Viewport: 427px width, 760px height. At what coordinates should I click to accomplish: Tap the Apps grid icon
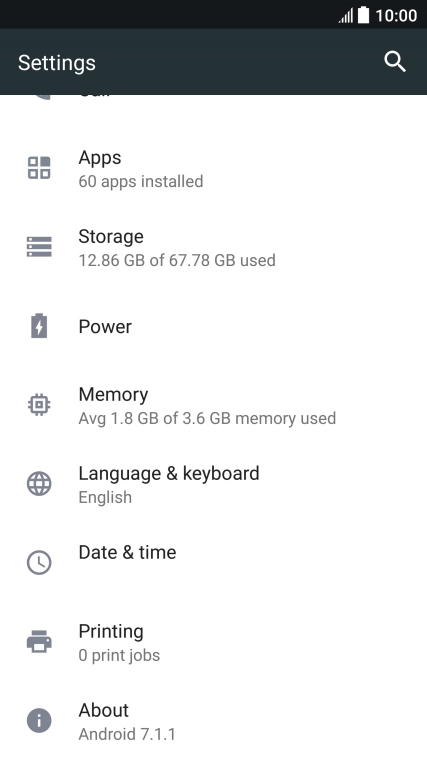coord(39,168)
